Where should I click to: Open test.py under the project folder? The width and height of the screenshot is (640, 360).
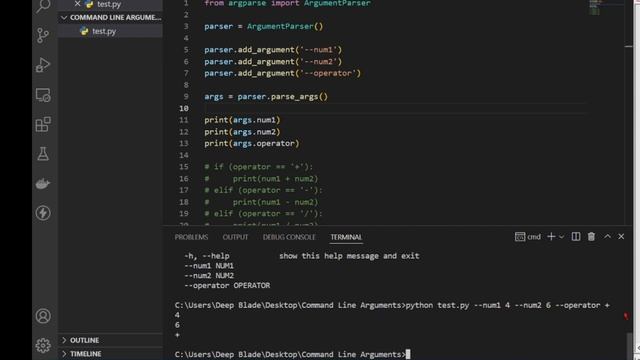(x=104, y=31)
